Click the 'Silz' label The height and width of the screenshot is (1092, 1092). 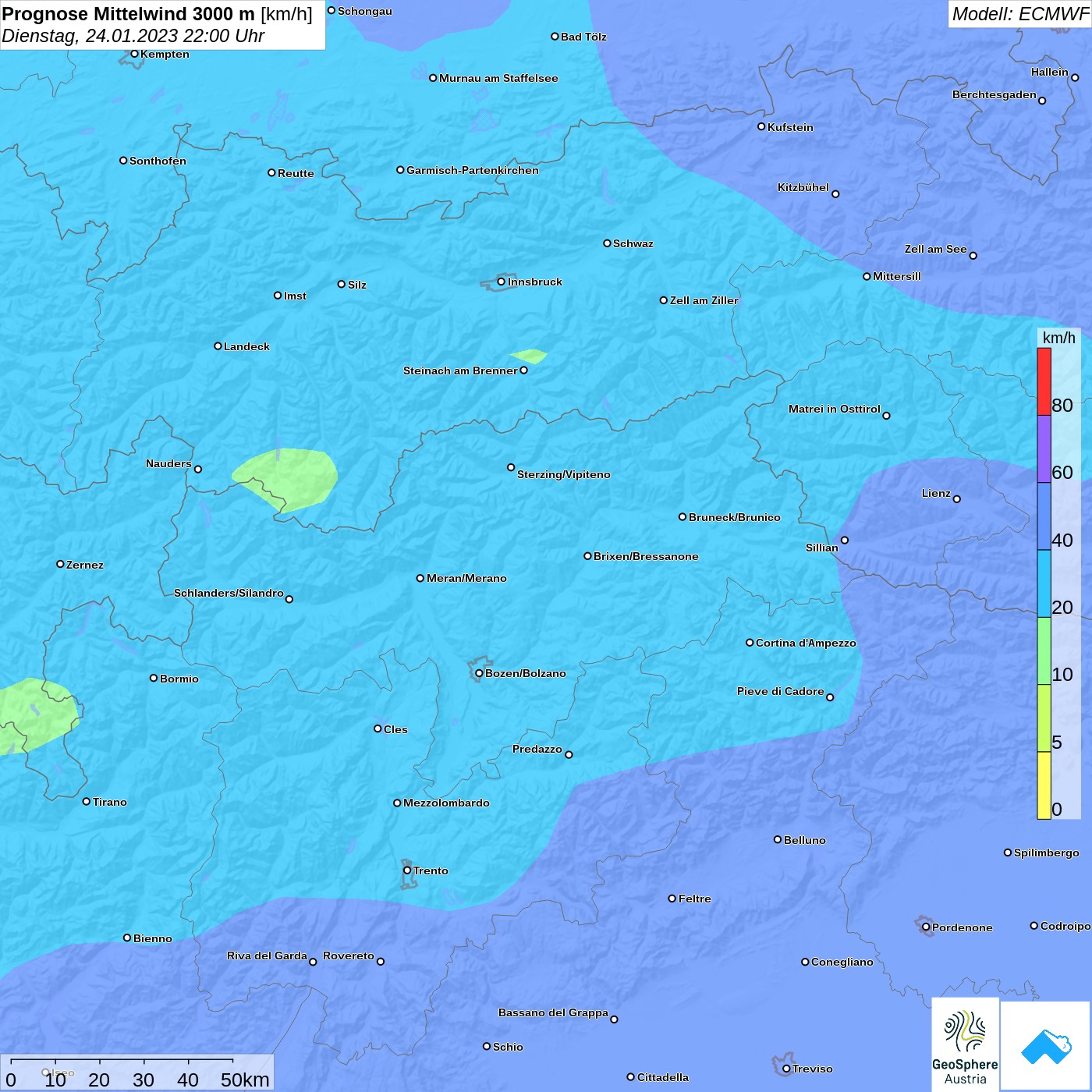(357, 285)
